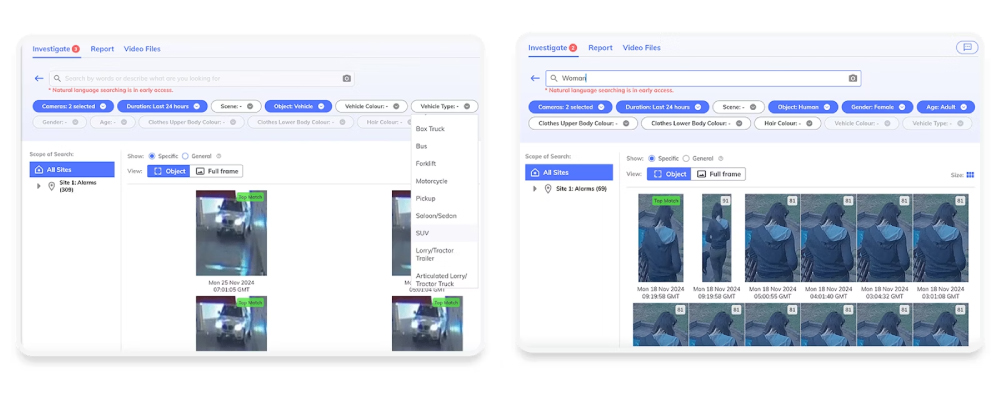Click the Size grid icon
Screen dimensions: 1000x400
tap(970, 175)
